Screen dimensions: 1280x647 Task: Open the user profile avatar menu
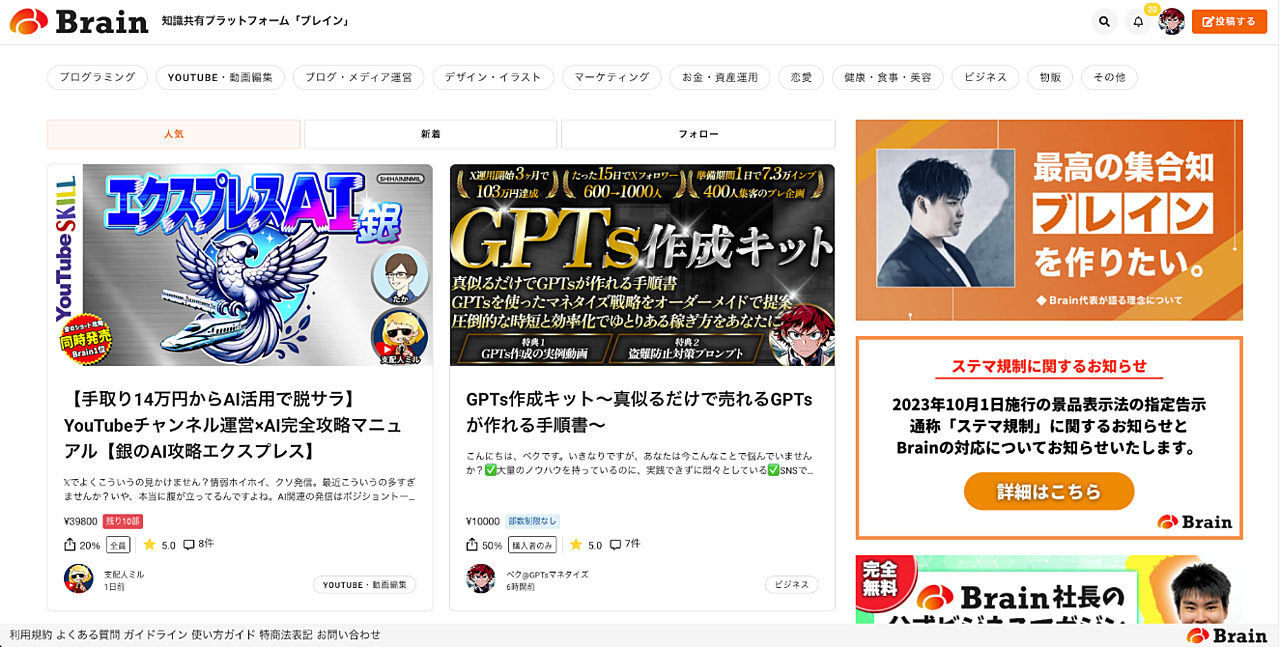pos(1172,21)
